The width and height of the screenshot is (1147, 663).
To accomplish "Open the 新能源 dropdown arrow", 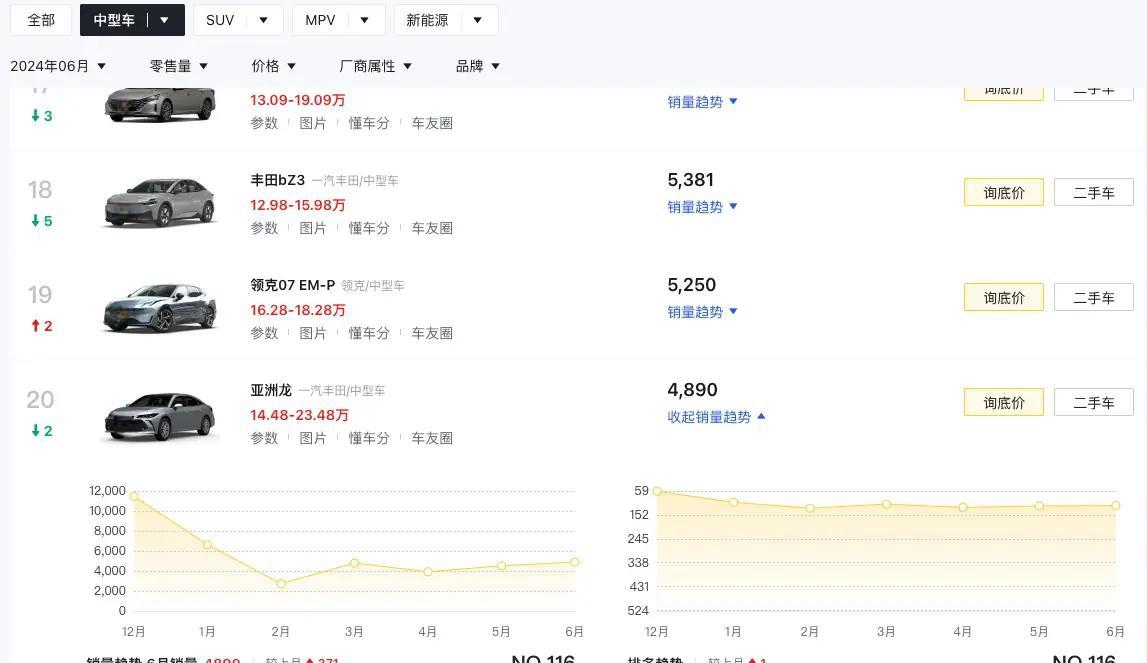I will pyautogui.click(x=478, y=20).
